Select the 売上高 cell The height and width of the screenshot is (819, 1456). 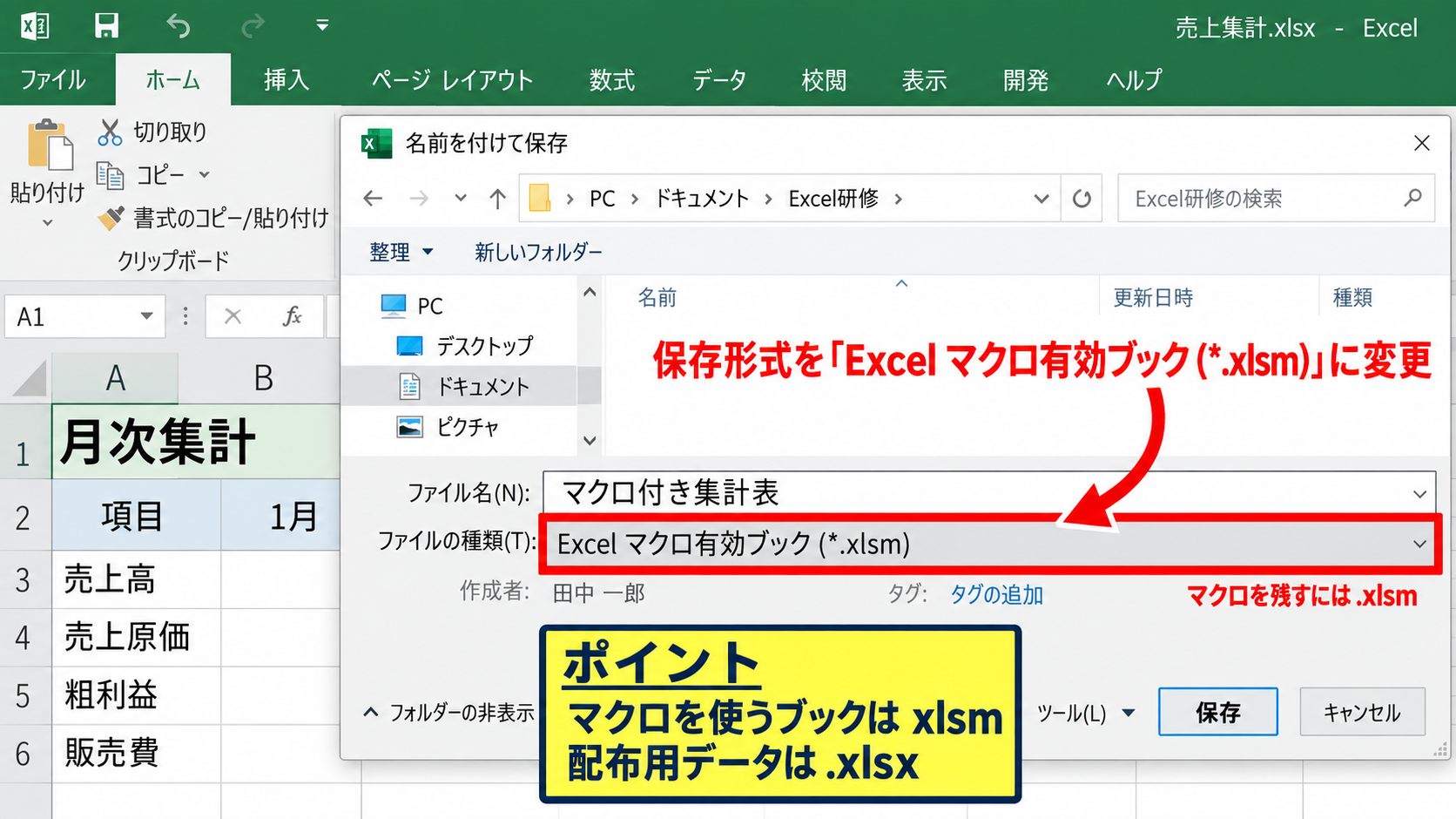(137, 579)
